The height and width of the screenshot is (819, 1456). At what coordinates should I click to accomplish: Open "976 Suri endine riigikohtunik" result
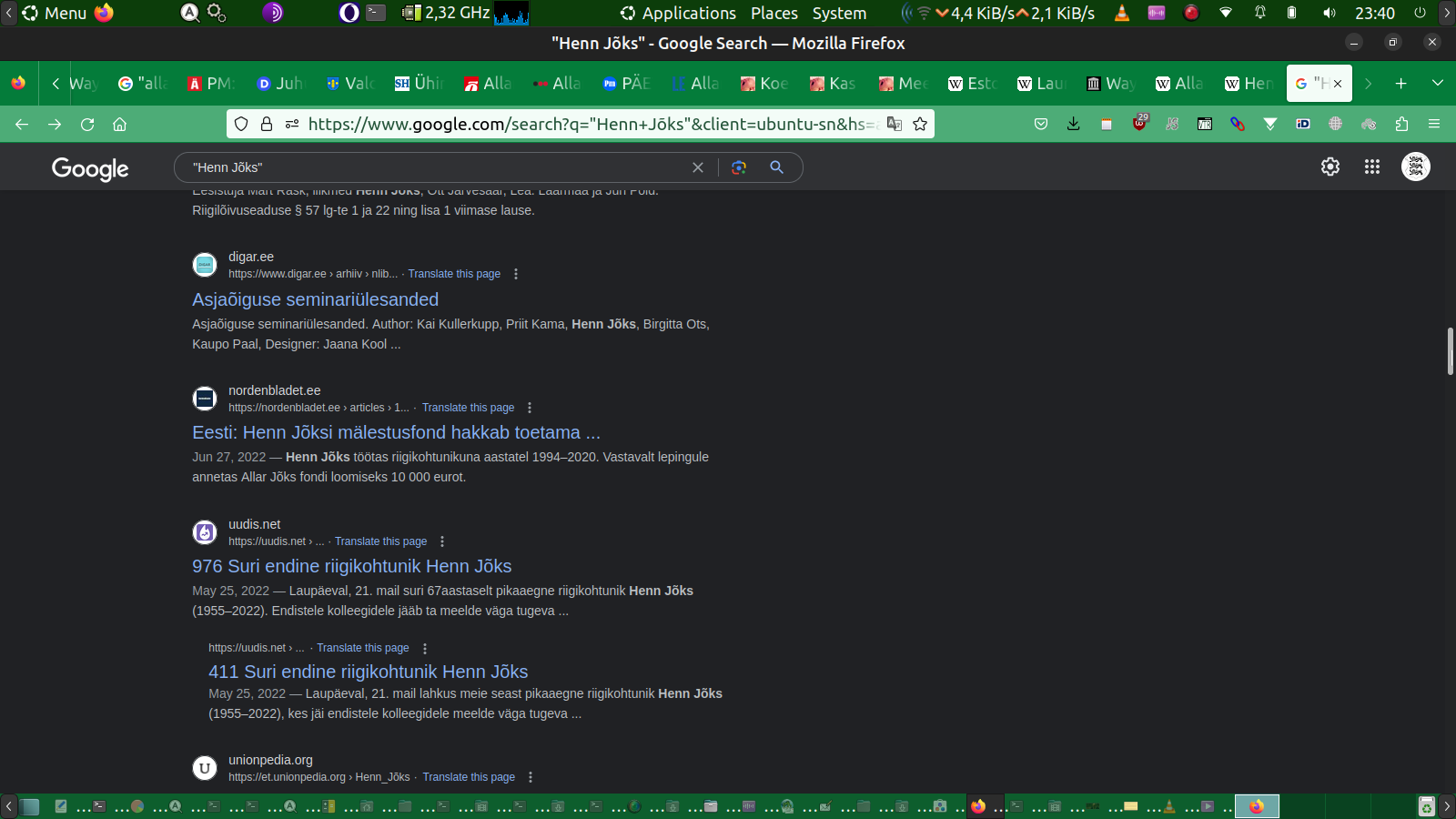tap(351, 566)
